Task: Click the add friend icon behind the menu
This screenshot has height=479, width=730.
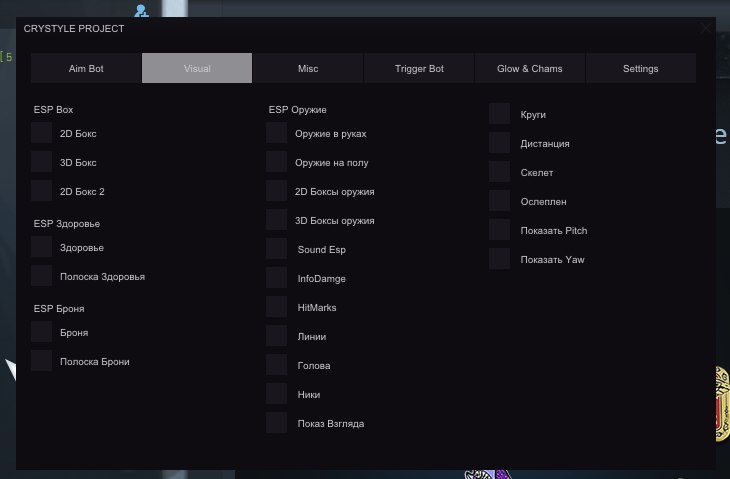Action: 142,10
